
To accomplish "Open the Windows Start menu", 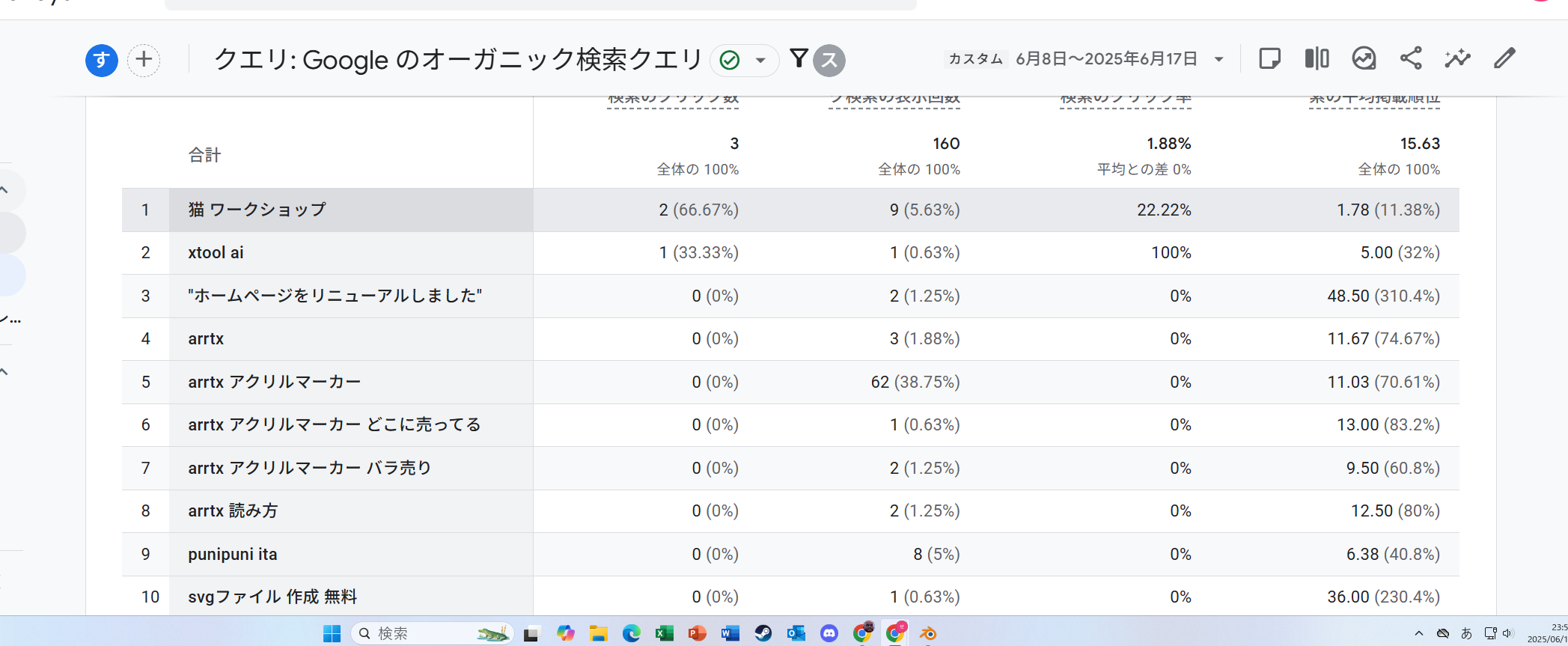I will tap(332, 633).
